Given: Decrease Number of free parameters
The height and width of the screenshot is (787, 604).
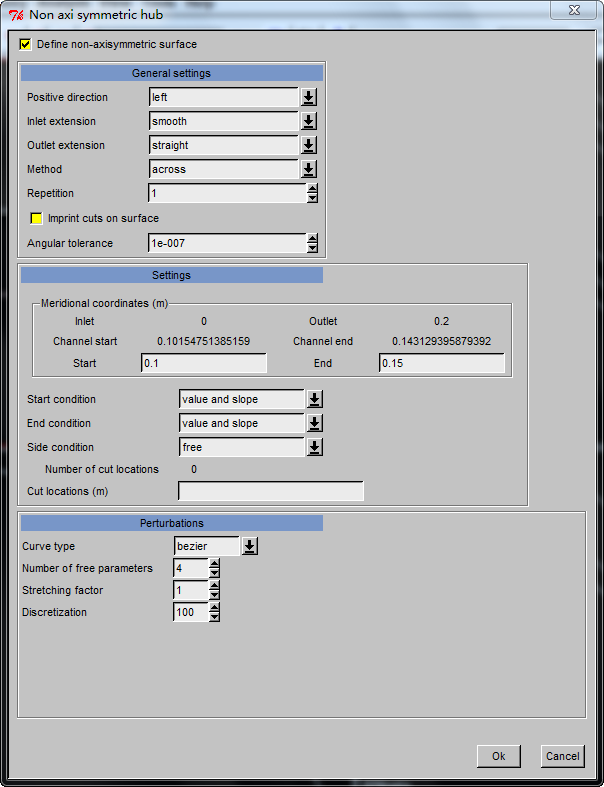Looking at the screenshot, I should point(214,573).
